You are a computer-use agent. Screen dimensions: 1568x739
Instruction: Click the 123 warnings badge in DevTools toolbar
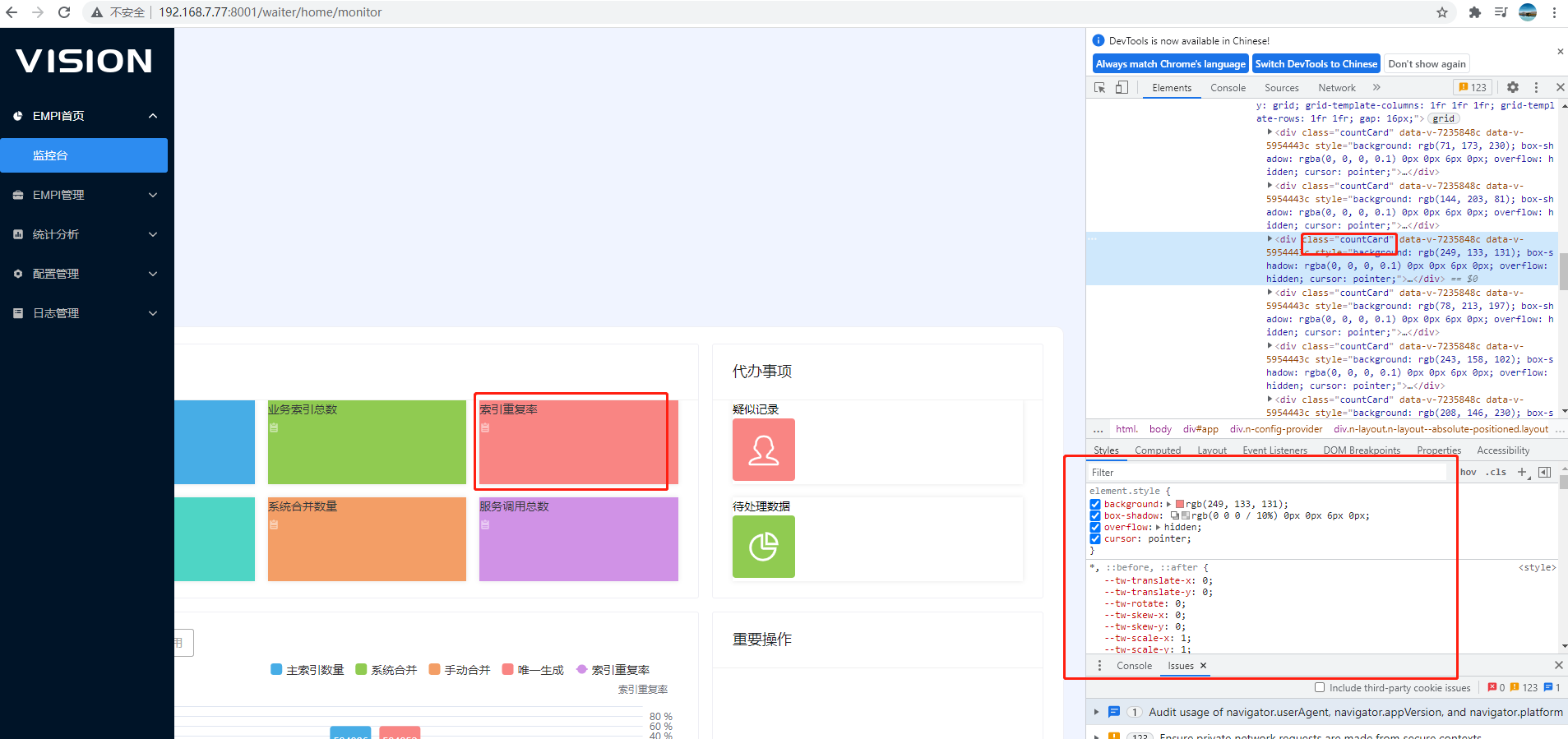click(x=1473, y=87)
